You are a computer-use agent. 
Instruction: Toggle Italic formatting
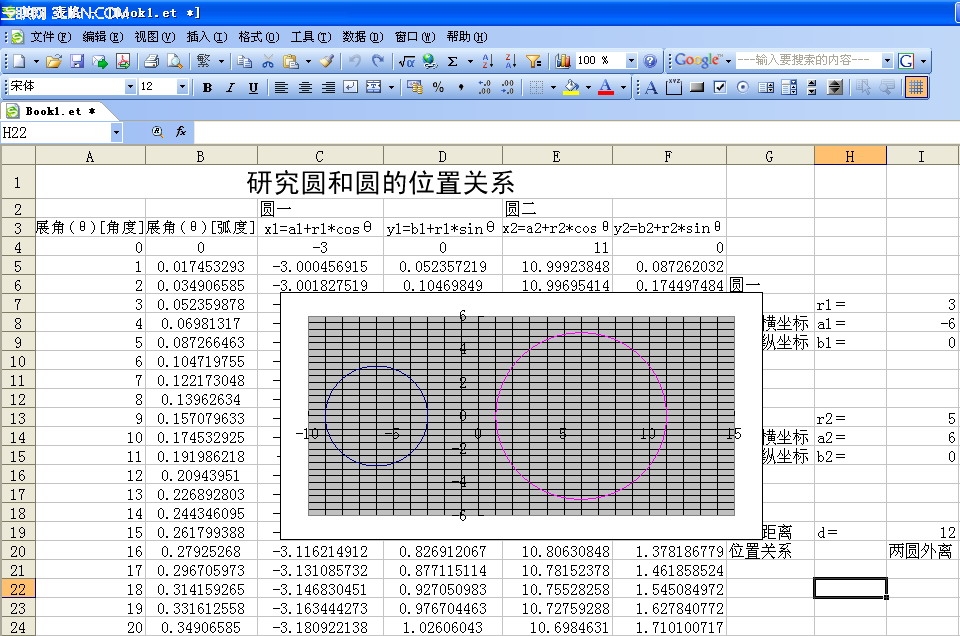point(230,87)
